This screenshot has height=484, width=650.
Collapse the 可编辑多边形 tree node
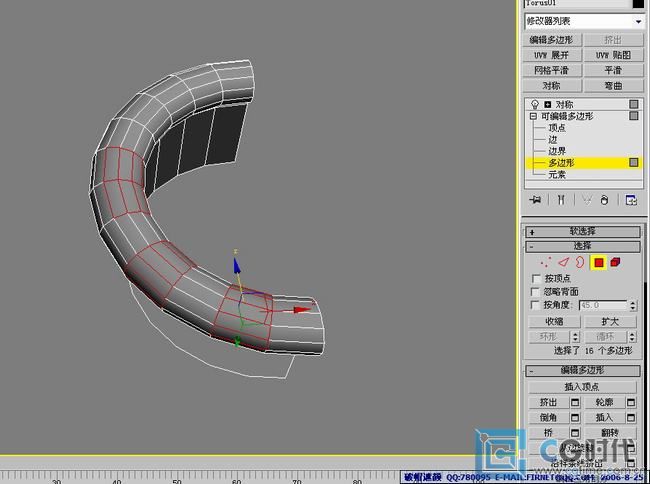[533, 116]
